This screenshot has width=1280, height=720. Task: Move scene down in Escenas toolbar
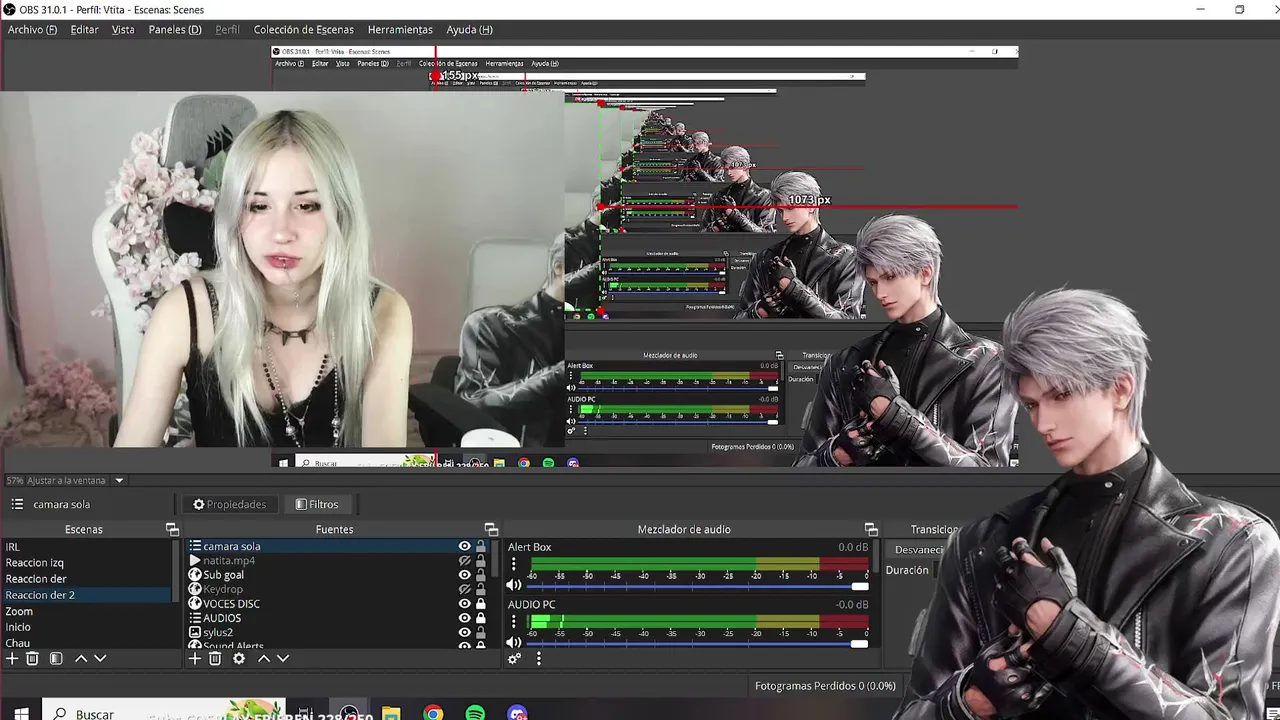pos(100,659)
